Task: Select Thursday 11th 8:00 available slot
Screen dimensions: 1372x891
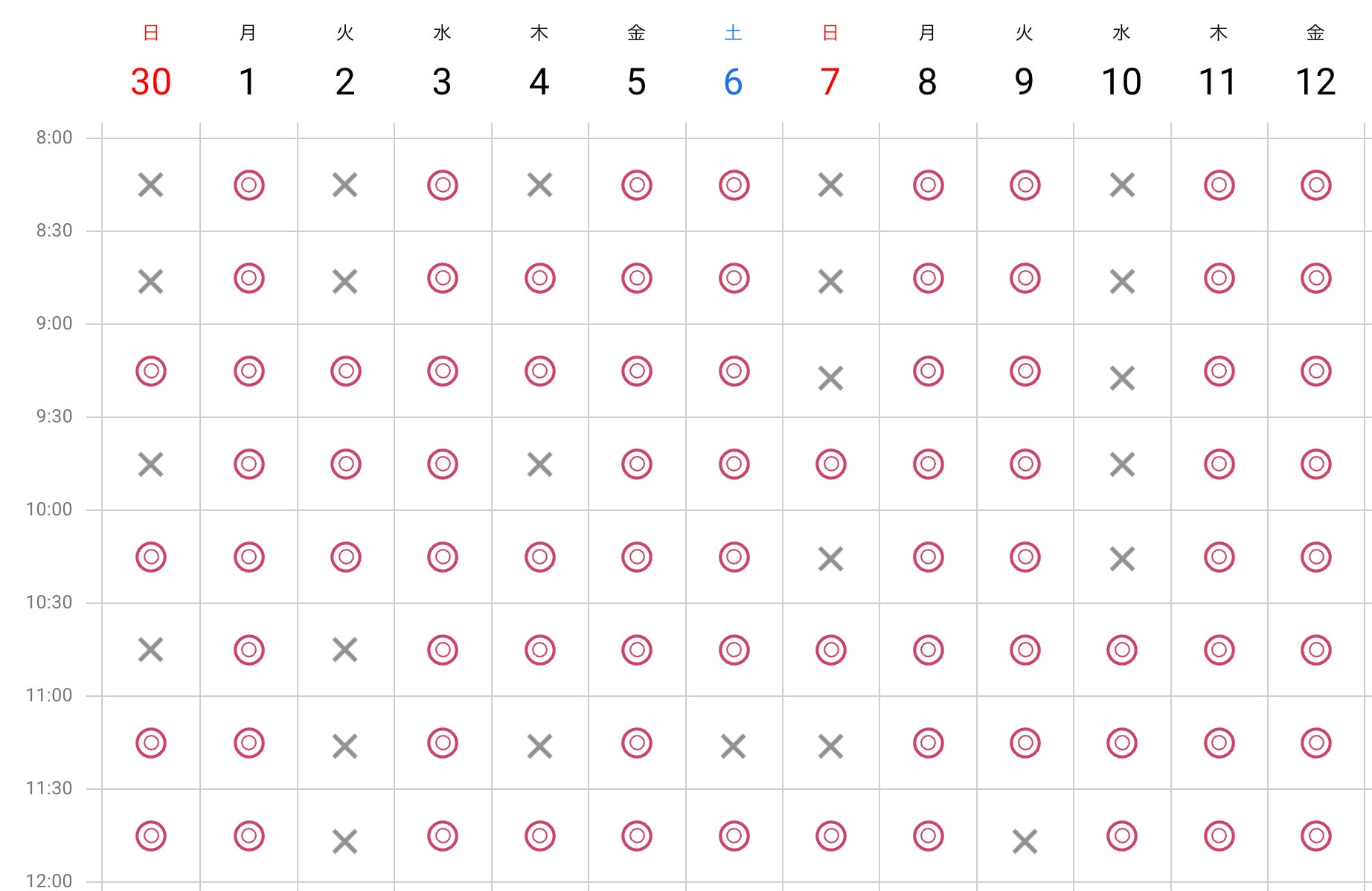Action: [x=1219, y=185]
